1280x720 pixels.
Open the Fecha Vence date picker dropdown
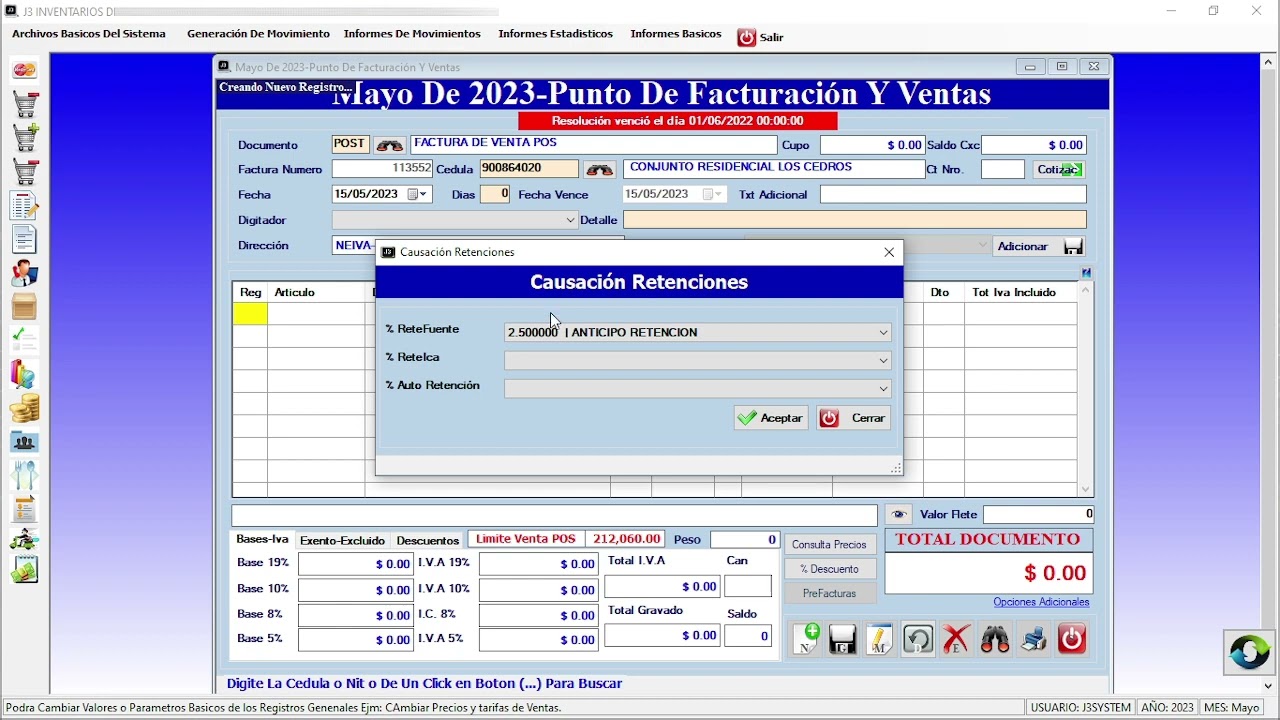coord(713,194)
